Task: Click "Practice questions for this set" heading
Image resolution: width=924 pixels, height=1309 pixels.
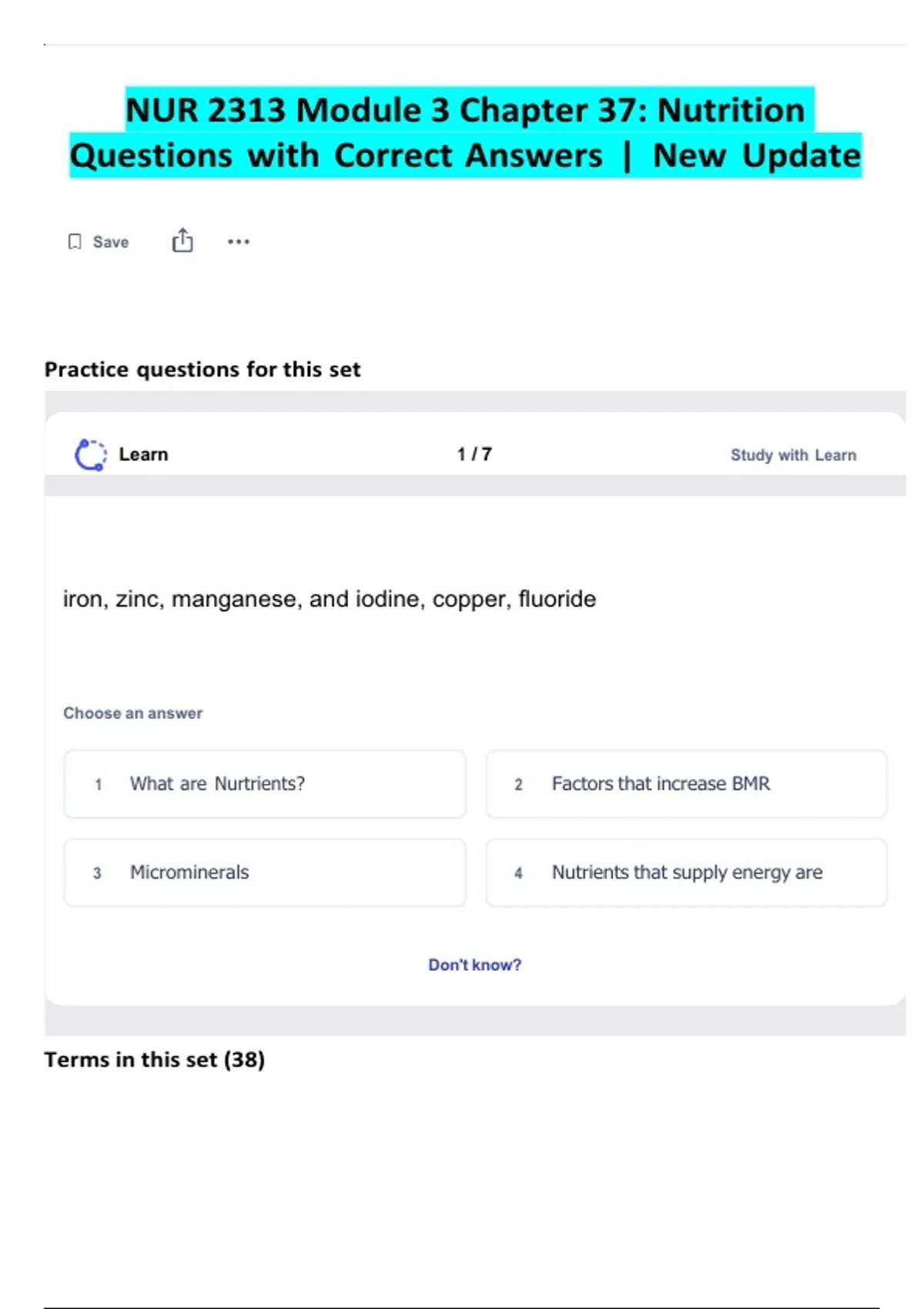Action: pyautogui.click(x=203, y=370)
